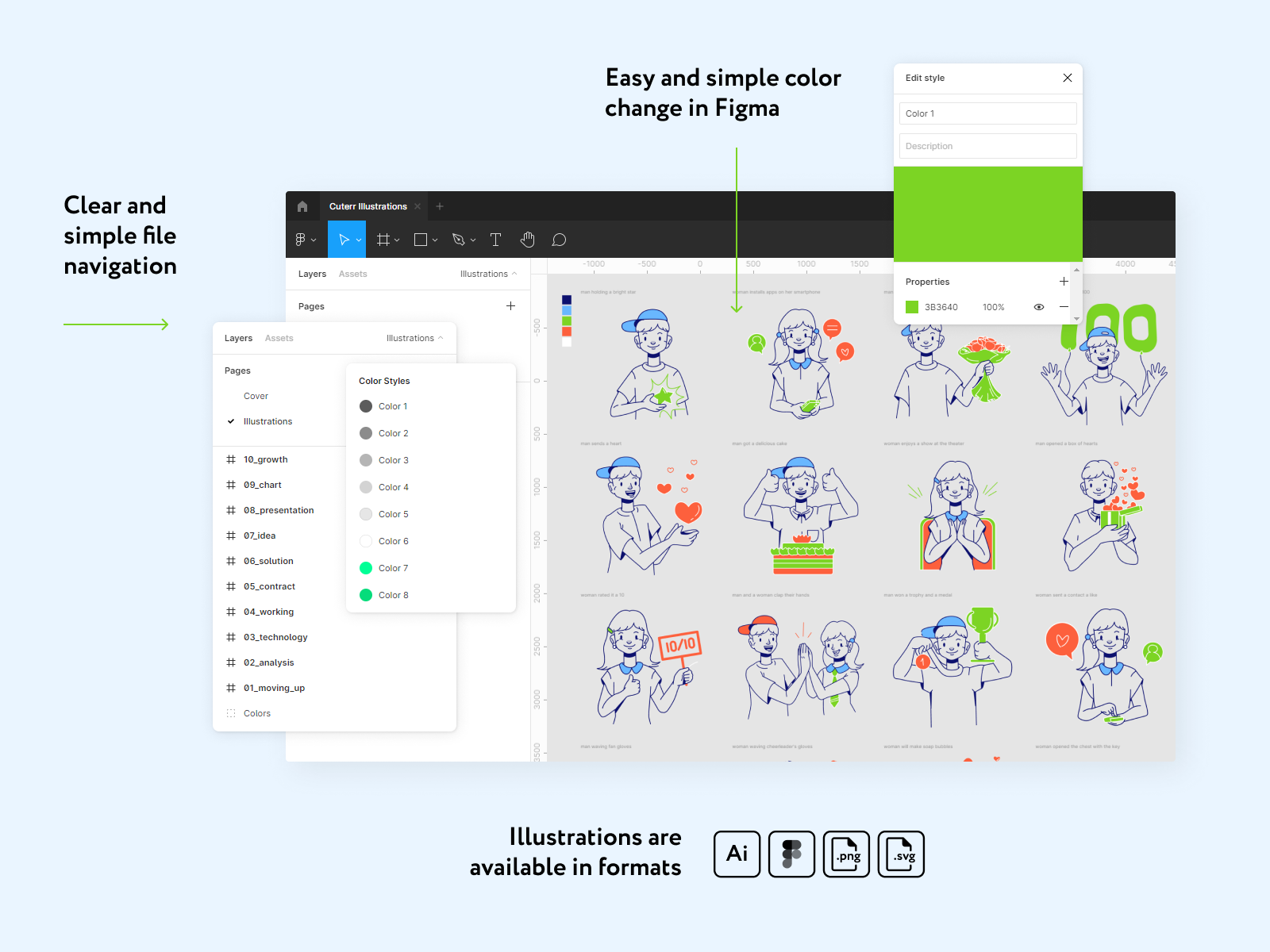This screenshot has height=952, width=1270.
Task: Open the Figma main menu
Action: [302, 240]
